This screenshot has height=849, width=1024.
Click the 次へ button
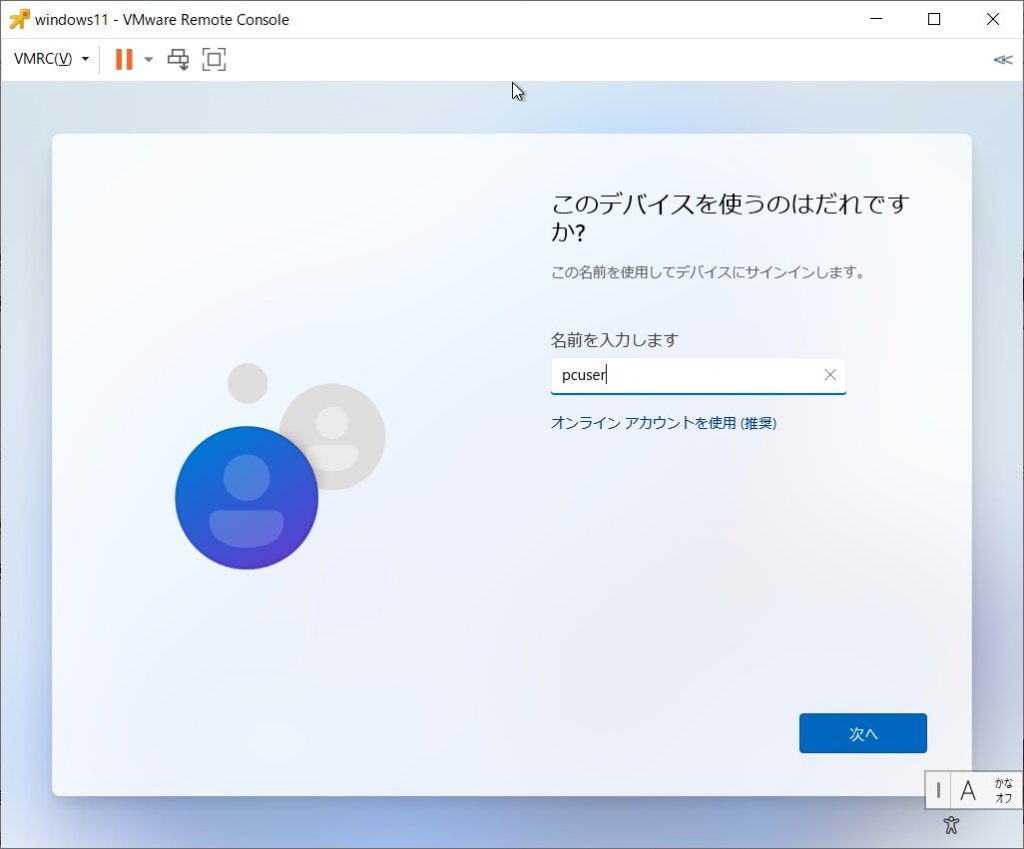pos(863,733)
